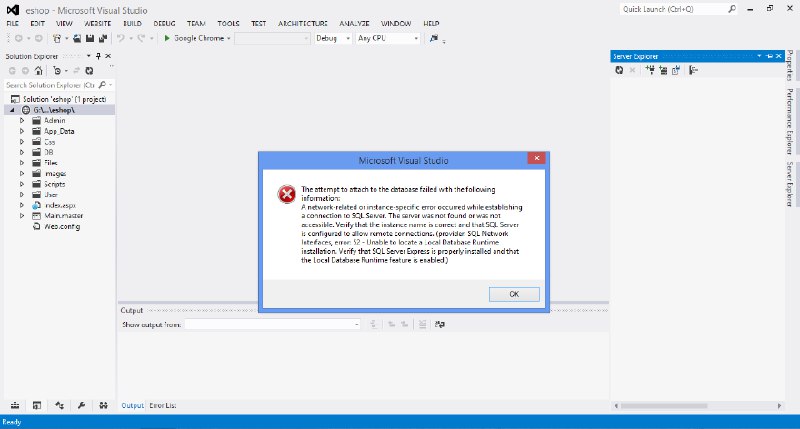This screenshot has width=800, height=429.
Task: Open the BUILD menu
Action: coord(132,23)
